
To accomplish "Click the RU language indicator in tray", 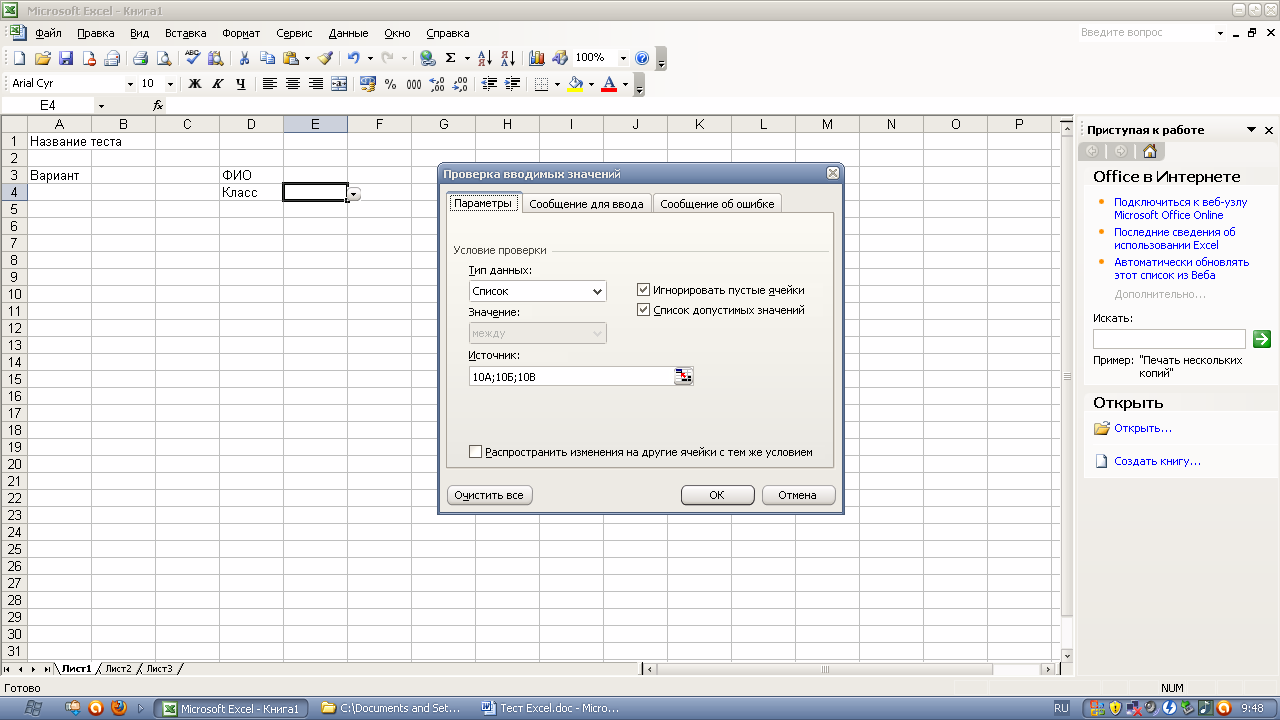I will tap(1061, 708).
